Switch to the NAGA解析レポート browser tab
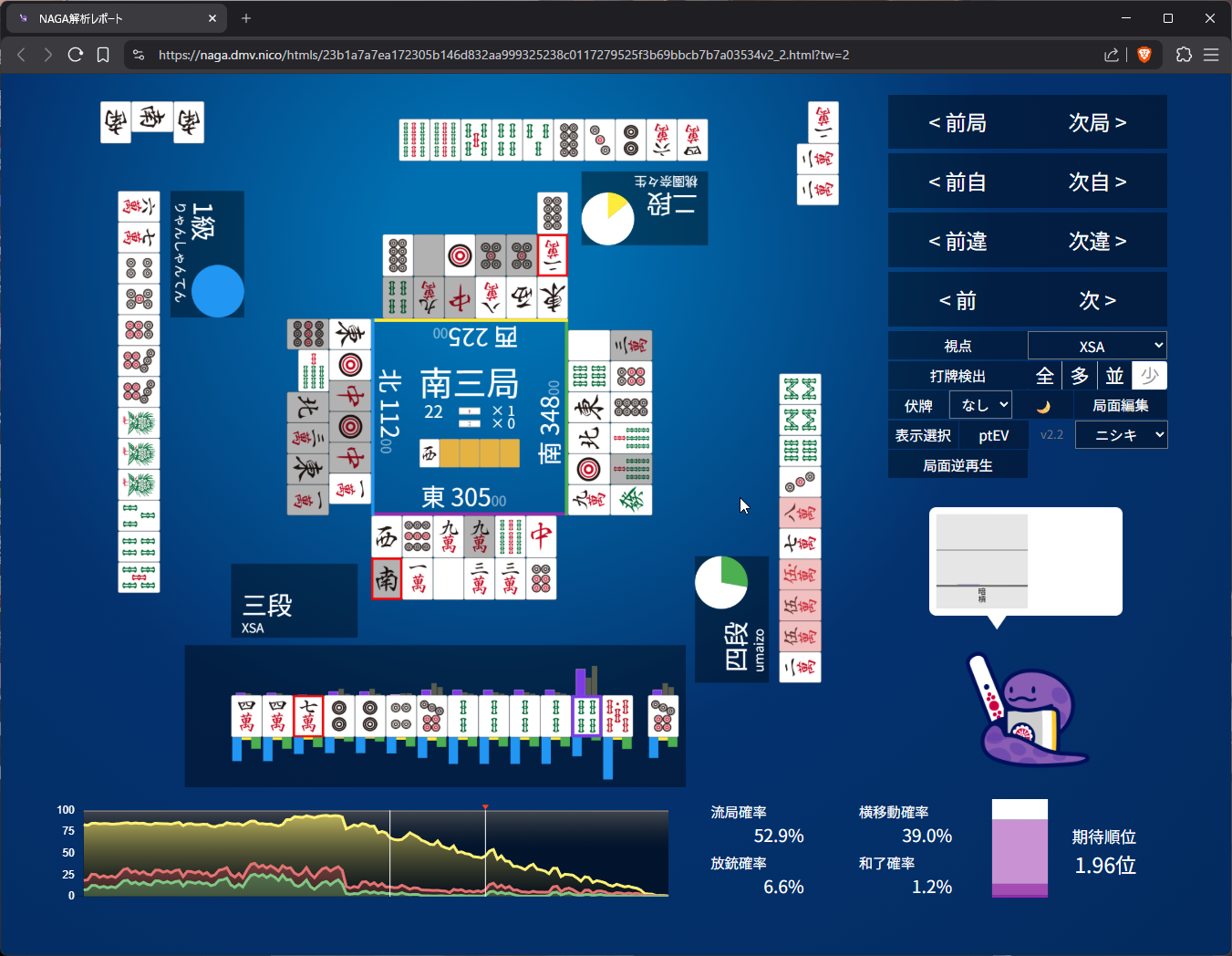The width and height of the screenshot is (1232, 956). (x=114, y=18)
